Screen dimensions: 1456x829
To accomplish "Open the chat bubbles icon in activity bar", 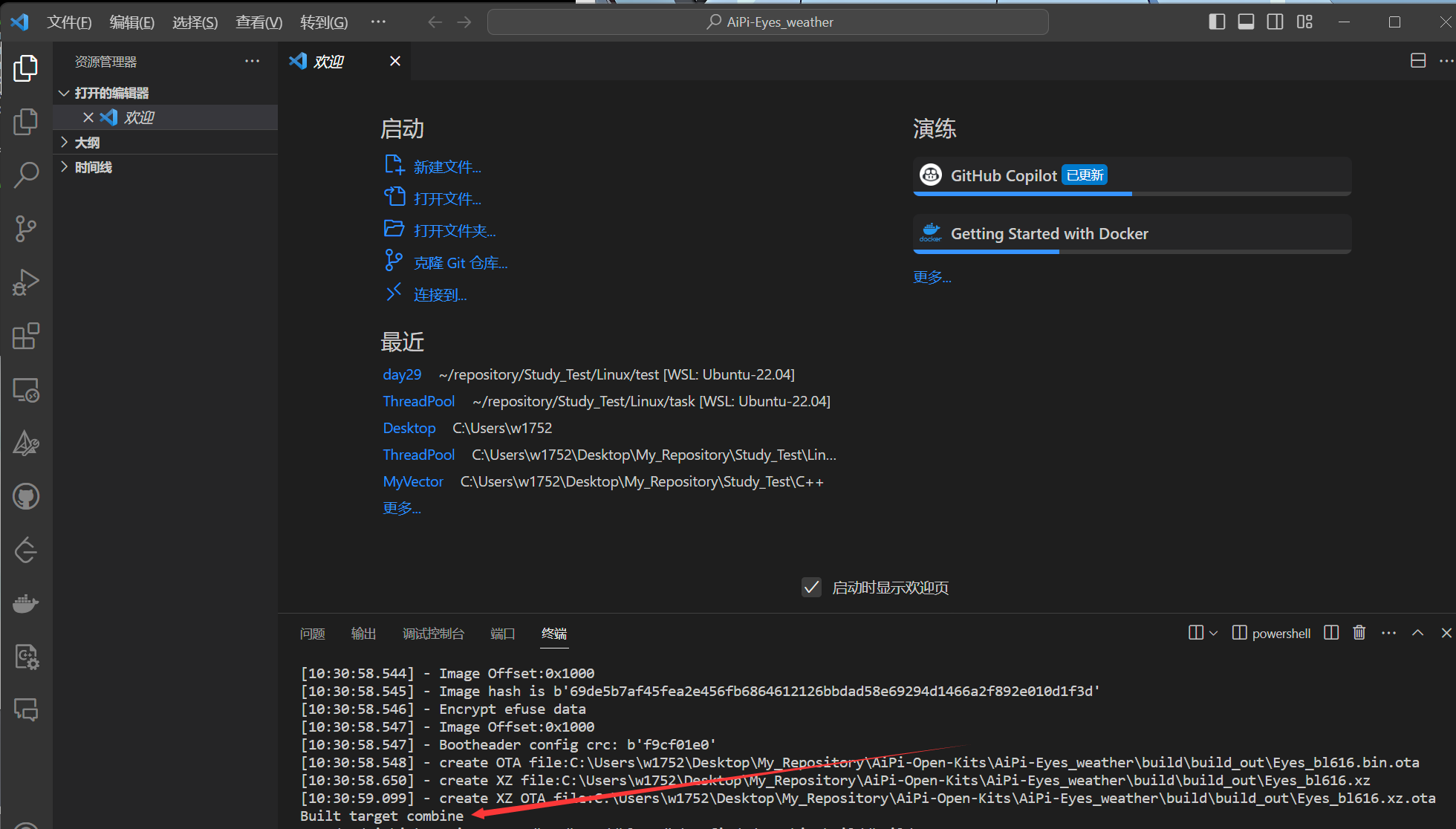I will tap(26, 710).
